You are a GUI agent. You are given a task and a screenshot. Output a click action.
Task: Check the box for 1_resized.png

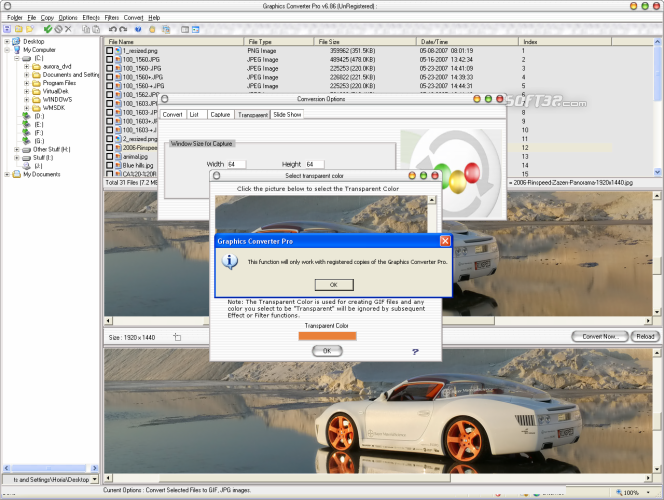pos(110,50)
